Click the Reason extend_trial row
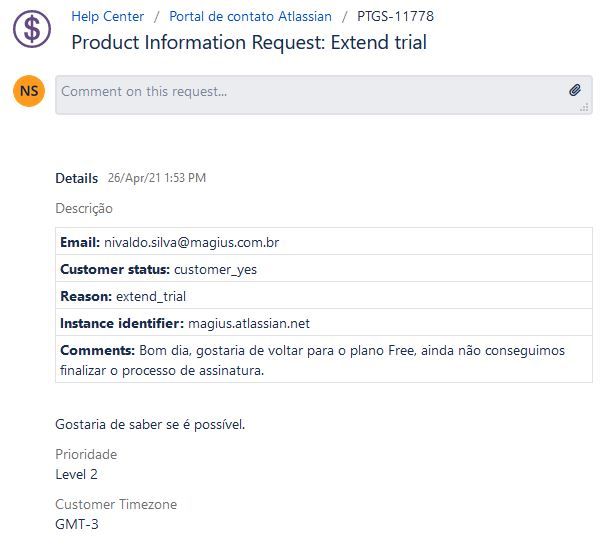This screenshot has width=605, height=554. point(324,296)
